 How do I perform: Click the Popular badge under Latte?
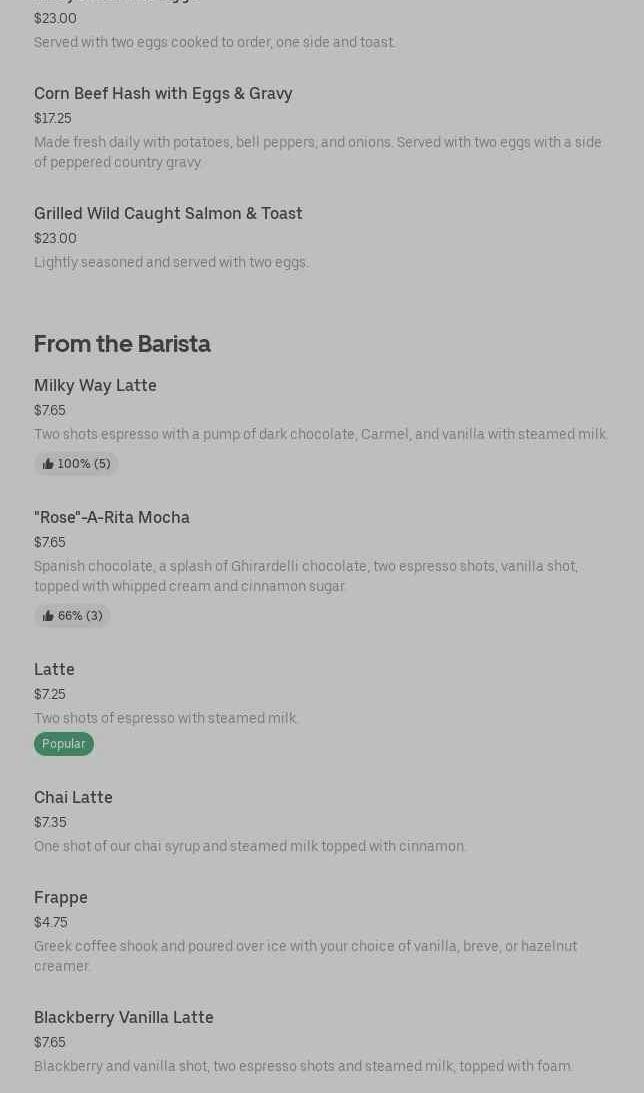coord(64,744)
